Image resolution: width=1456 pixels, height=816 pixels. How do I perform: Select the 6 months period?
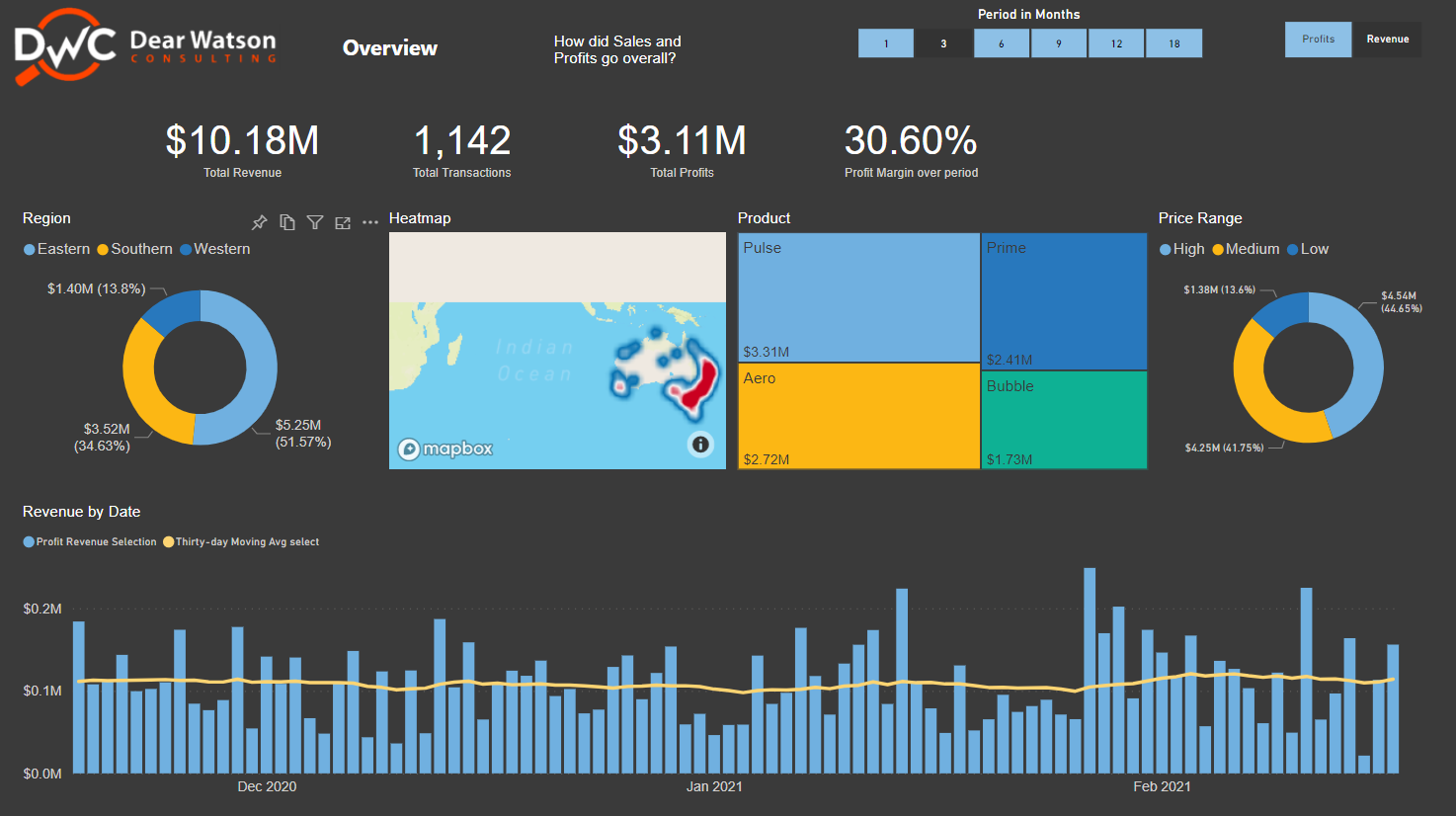coord(1002,43)
